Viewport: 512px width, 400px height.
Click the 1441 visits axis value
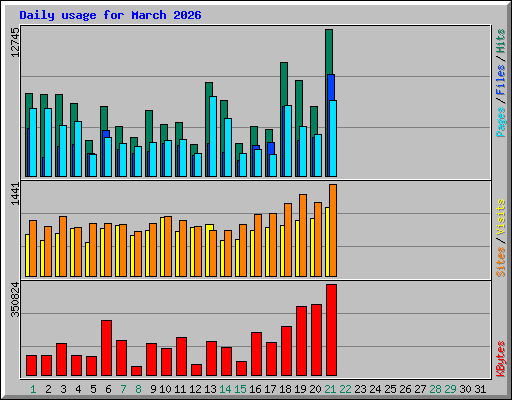[x=15, y=194]
